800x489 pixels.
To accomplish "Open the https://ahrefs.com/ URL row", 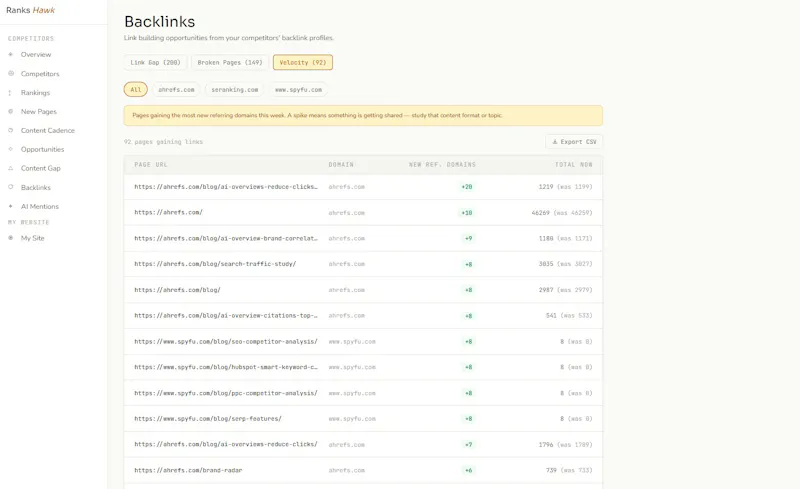I will [168, 212].
